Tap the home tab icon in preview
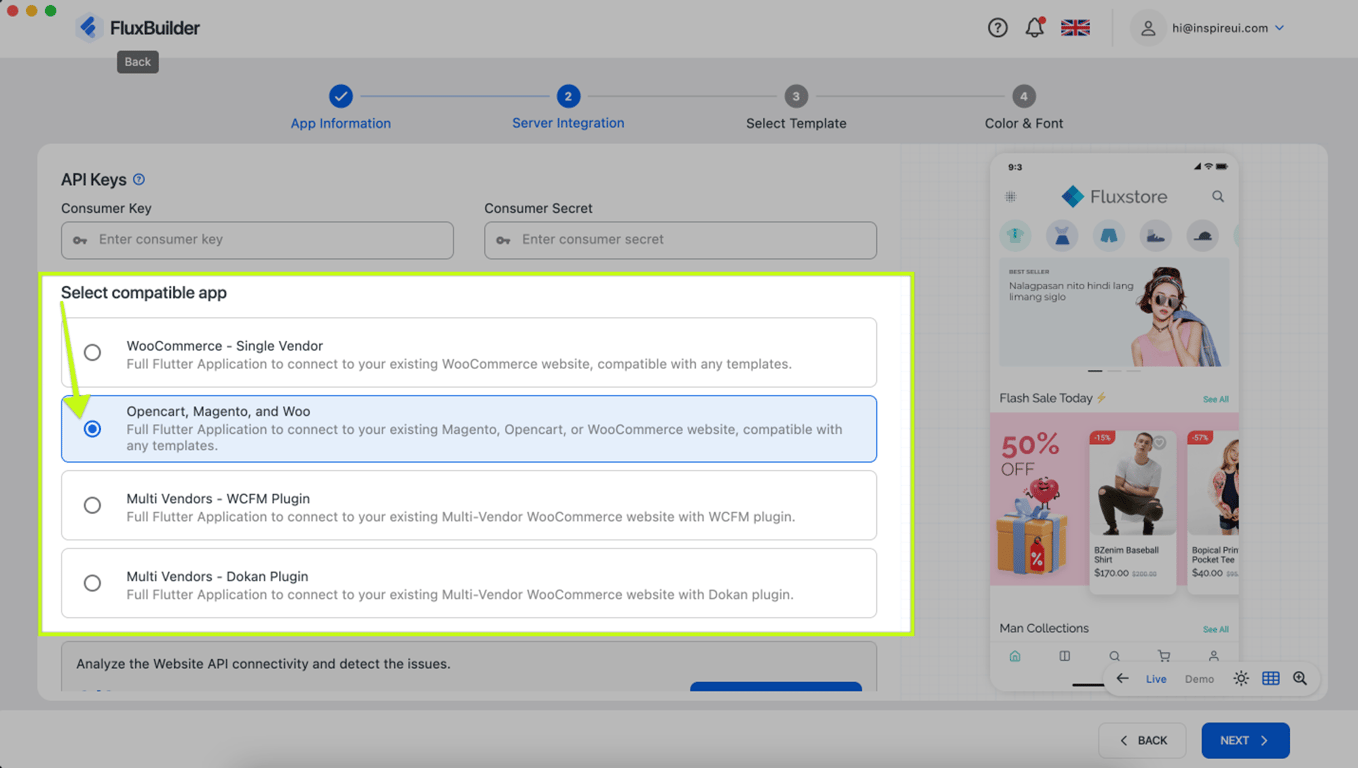The image size is (1358, 768). point(1015,656)
